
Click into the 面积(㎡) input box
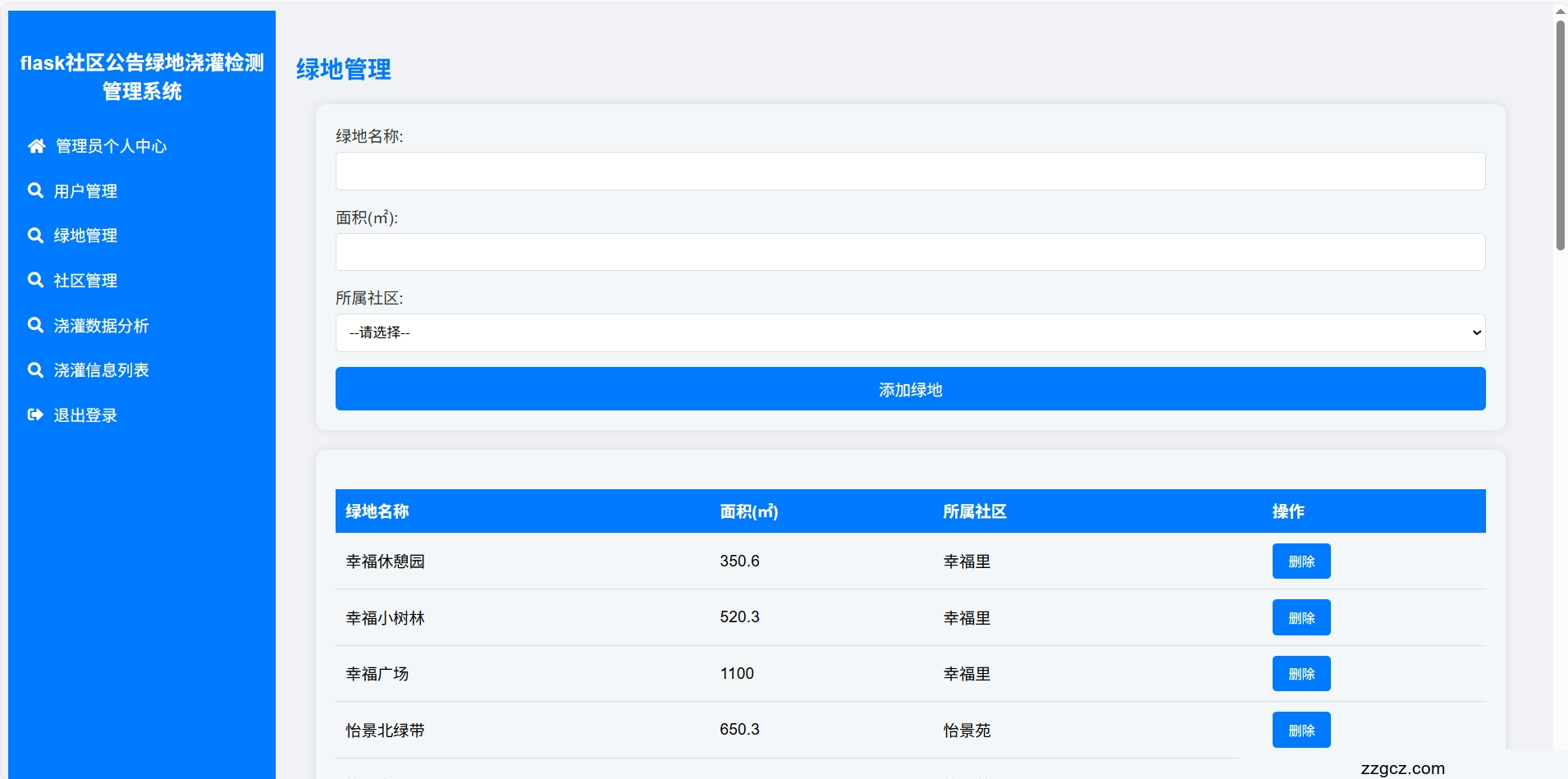(909, 252)
